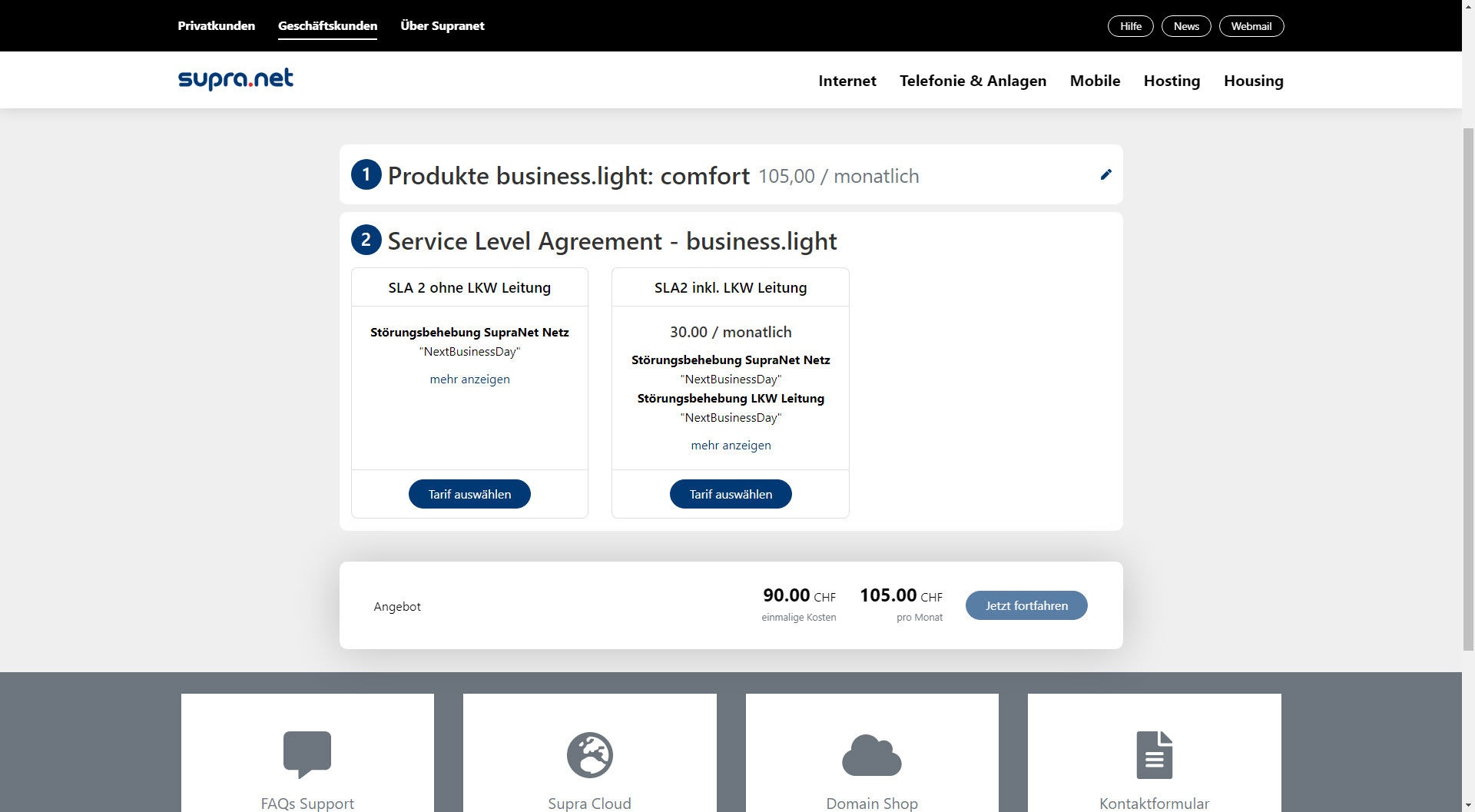1475x812 pixels.
Task: Click step 2 number badge
Action: [x=366, y=240]
